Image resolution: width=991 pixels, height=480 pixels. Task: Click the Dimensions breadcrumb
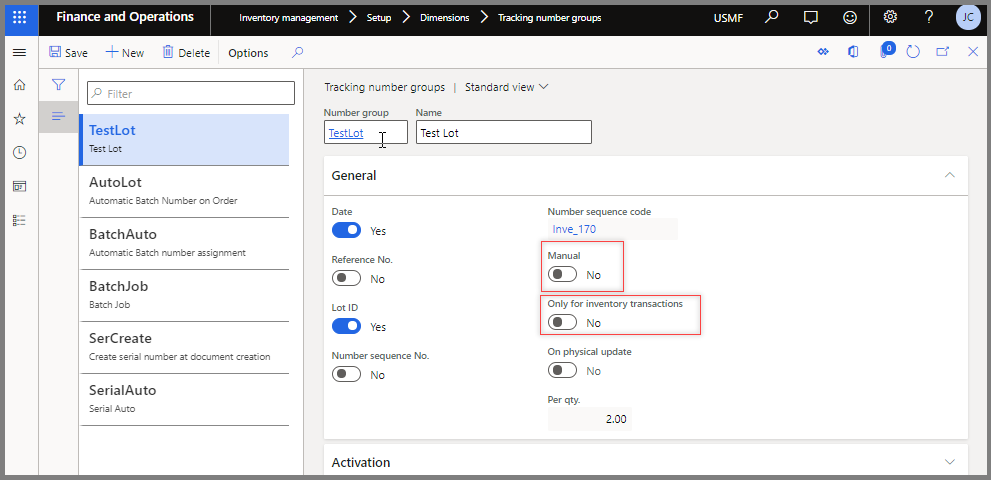click(444, 18)
